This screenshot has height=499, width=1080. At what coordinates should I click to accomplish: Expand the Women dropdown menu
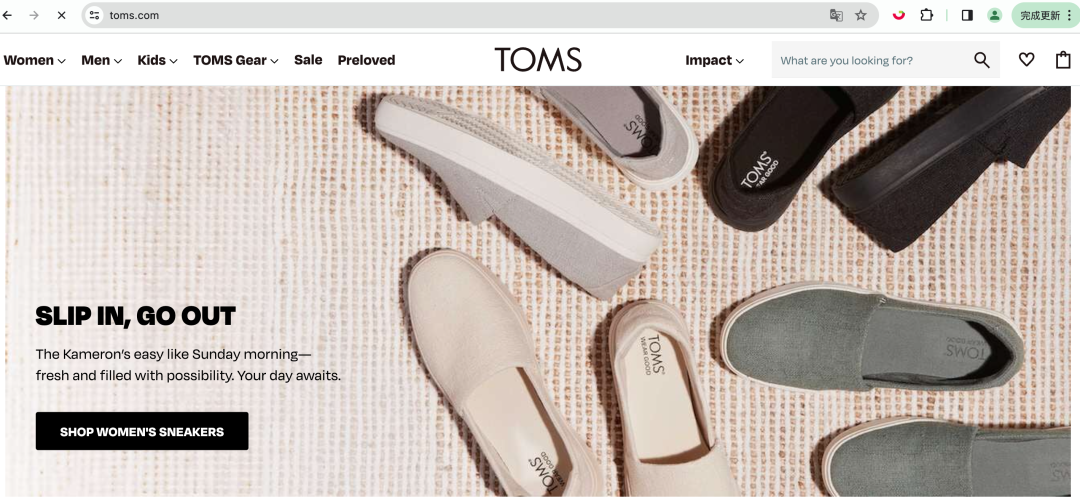34,61
